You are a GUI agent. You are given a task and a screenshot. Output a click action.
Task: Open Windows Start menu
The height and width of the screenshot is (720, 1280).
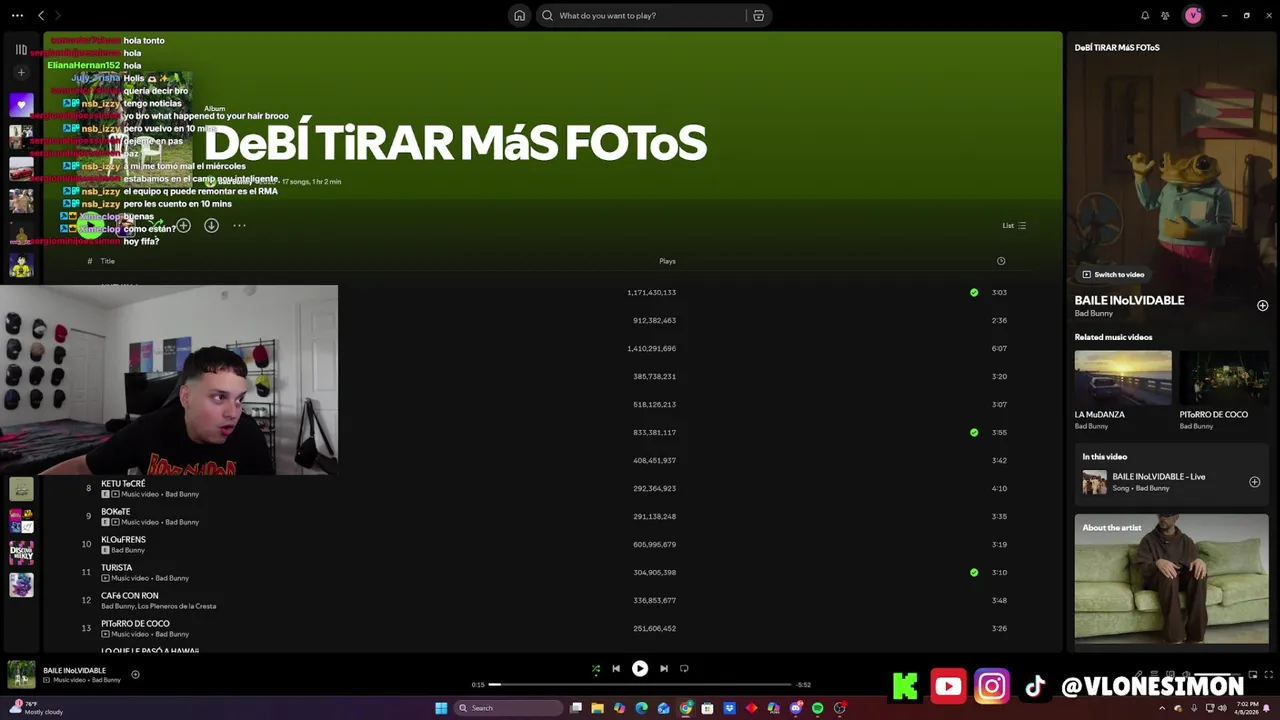[x=441, y=708]
